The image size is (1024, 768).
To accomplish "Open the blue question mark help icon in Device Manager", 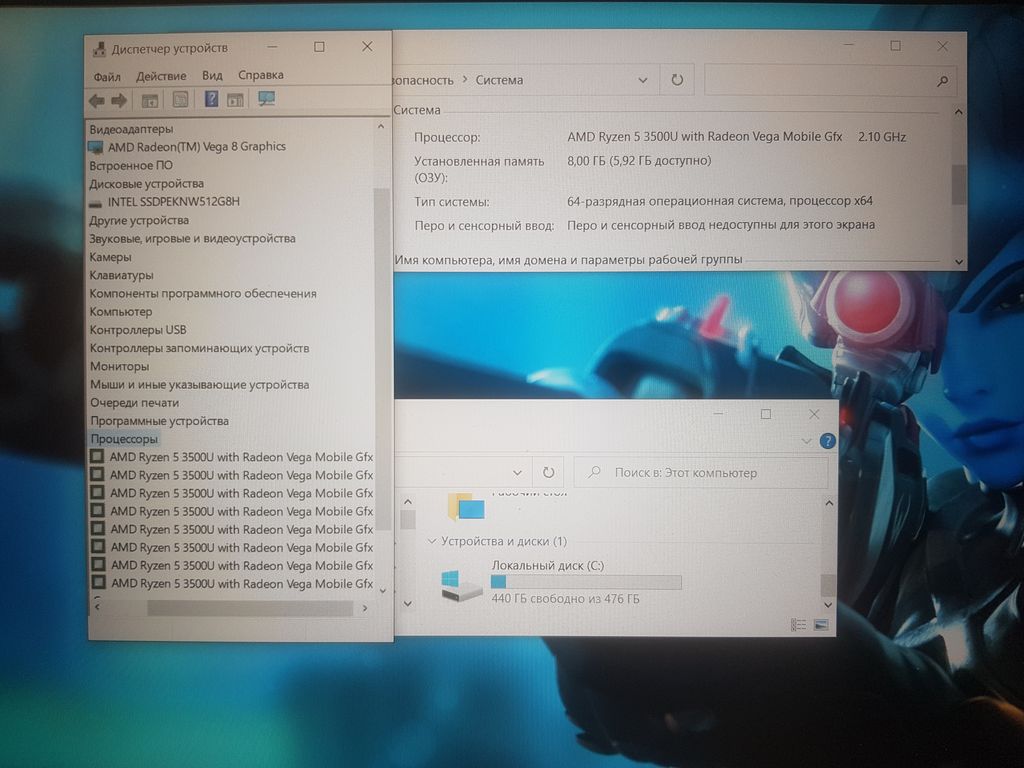I will tap(212, 99).
